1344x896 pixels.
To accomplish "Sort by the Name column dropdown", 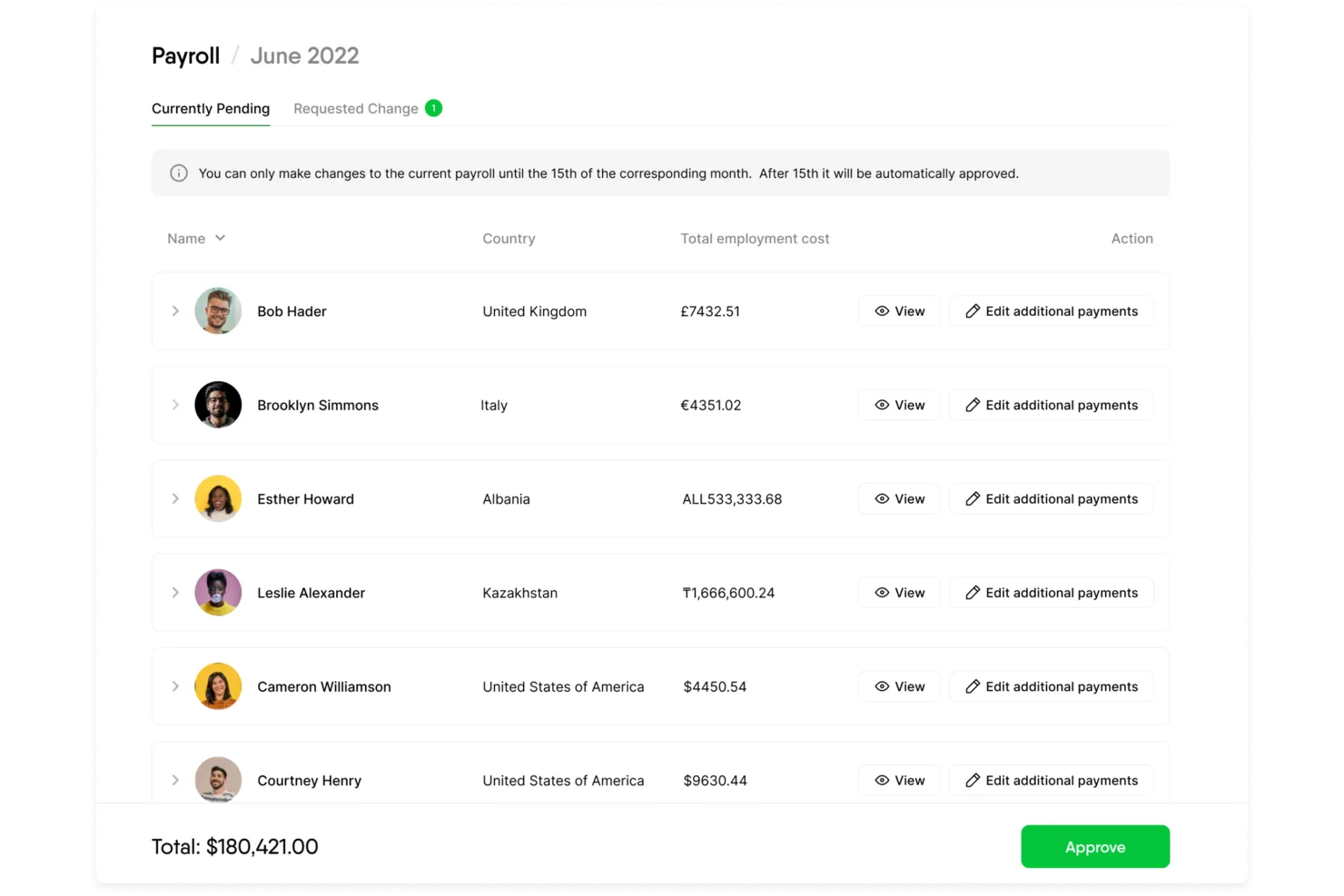I will 196,239.
